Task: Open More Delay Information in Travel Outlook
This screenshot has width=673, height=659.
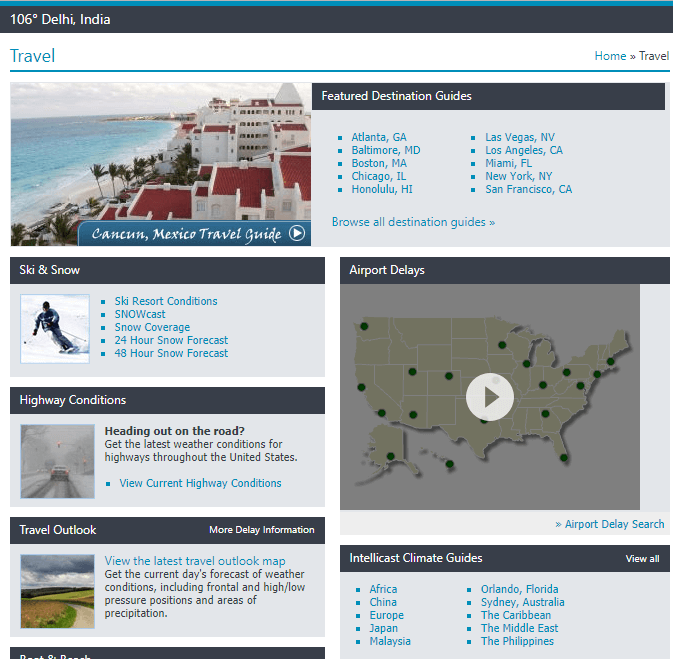Action: [261, 530]
